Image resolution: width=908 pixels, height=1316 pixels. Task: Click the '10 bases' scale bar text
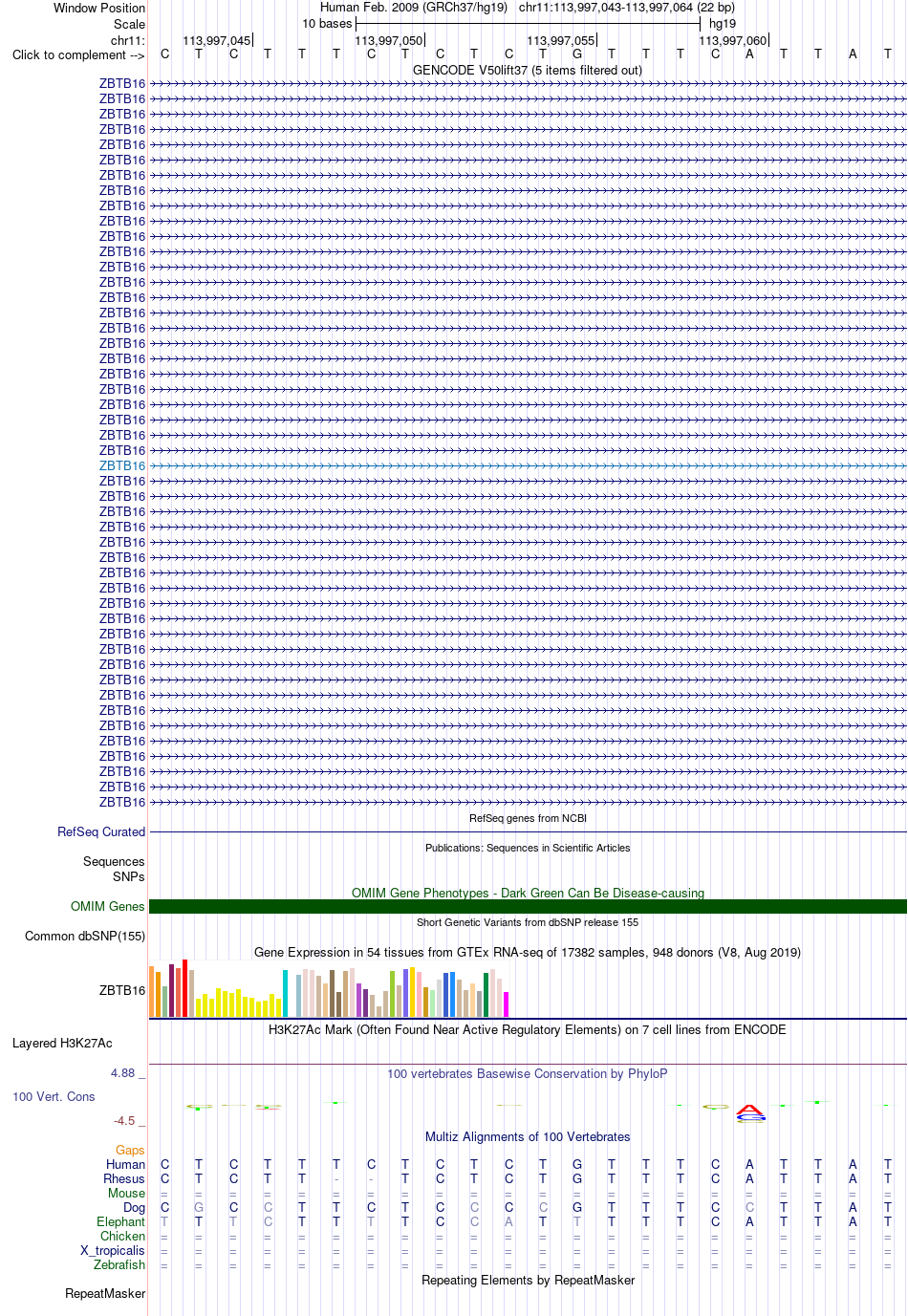tap(327, 23)
